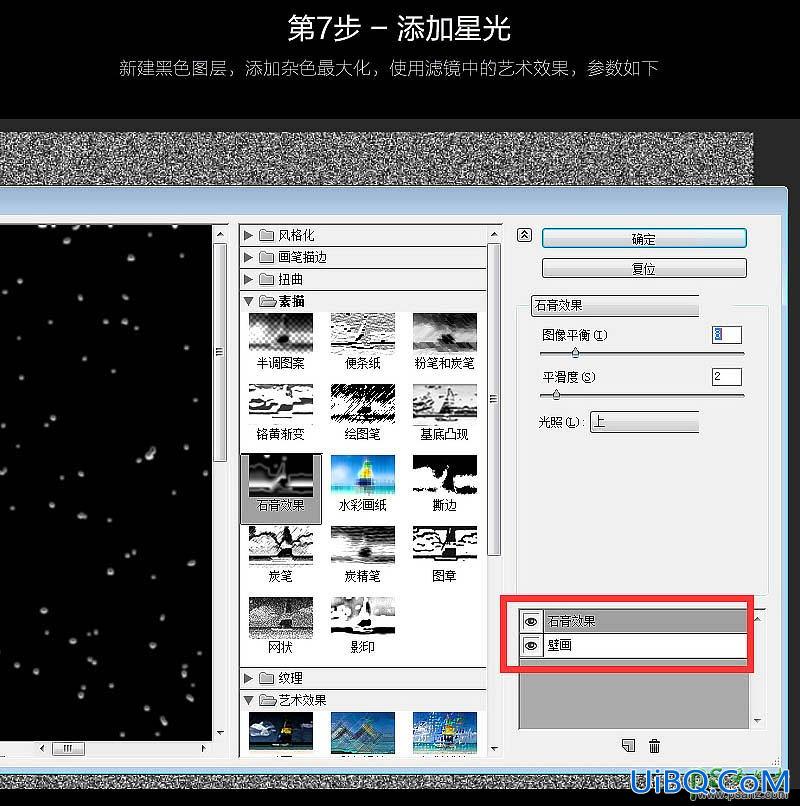
Task: Open the 石膏效果 filter name dropdown
Action: pyautogui.click(x=615, y=305)
